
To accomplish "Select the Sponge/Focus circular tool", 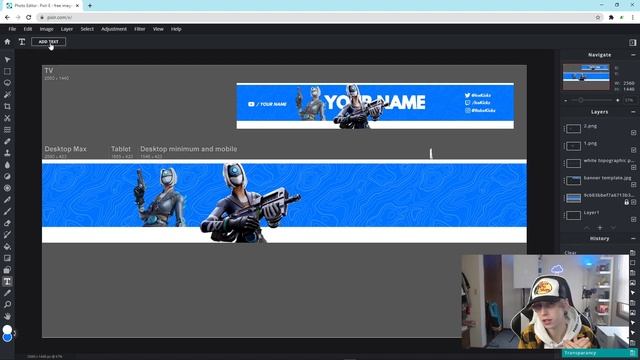I will (7, 188).
